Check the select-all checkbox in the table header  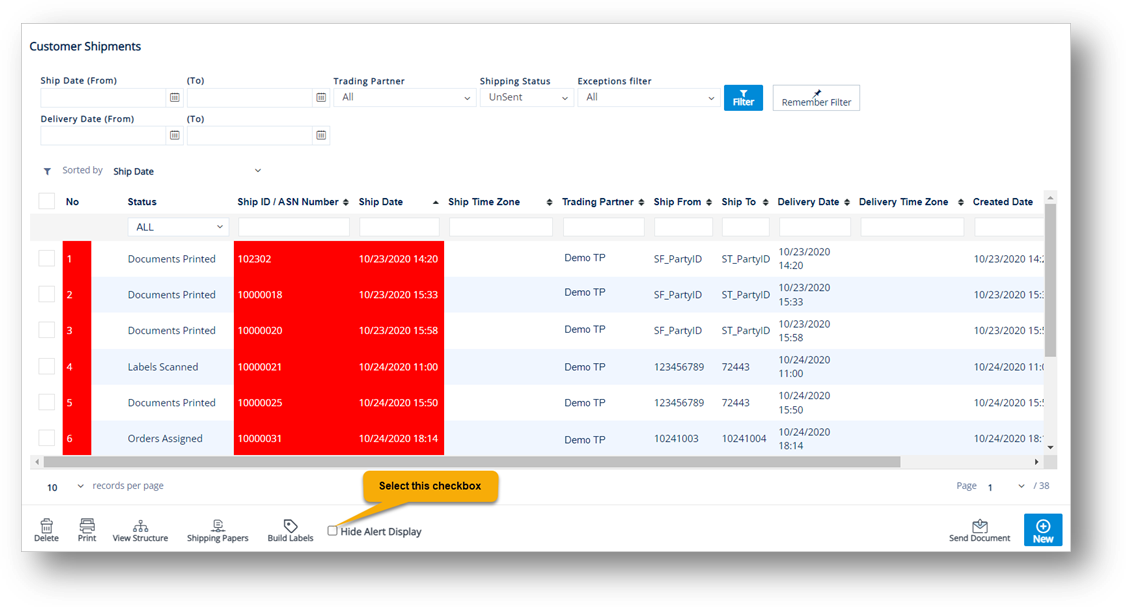[x=46, y=200]
